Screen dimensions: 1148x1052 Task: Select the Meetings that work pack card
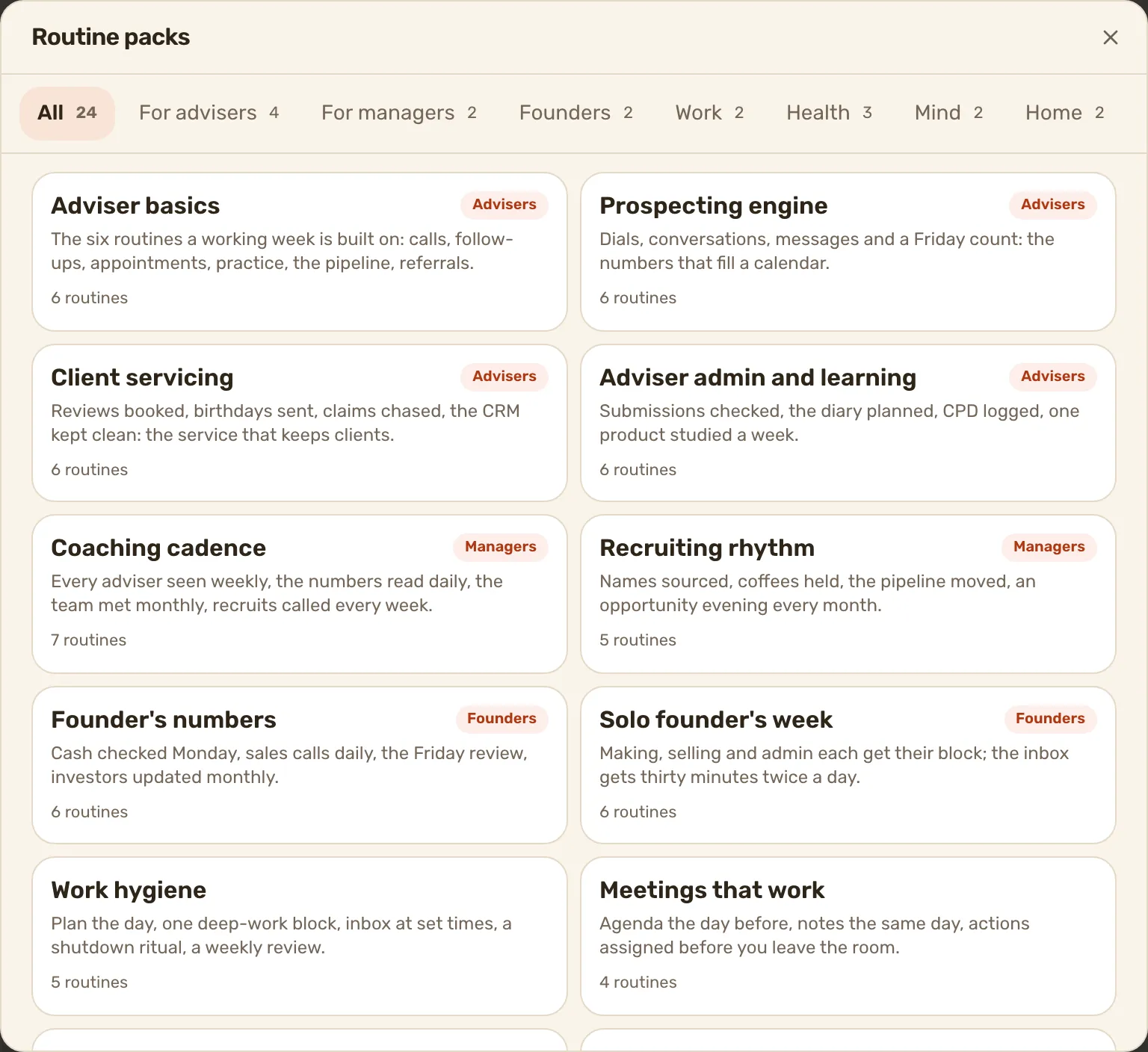pos(848,936)
